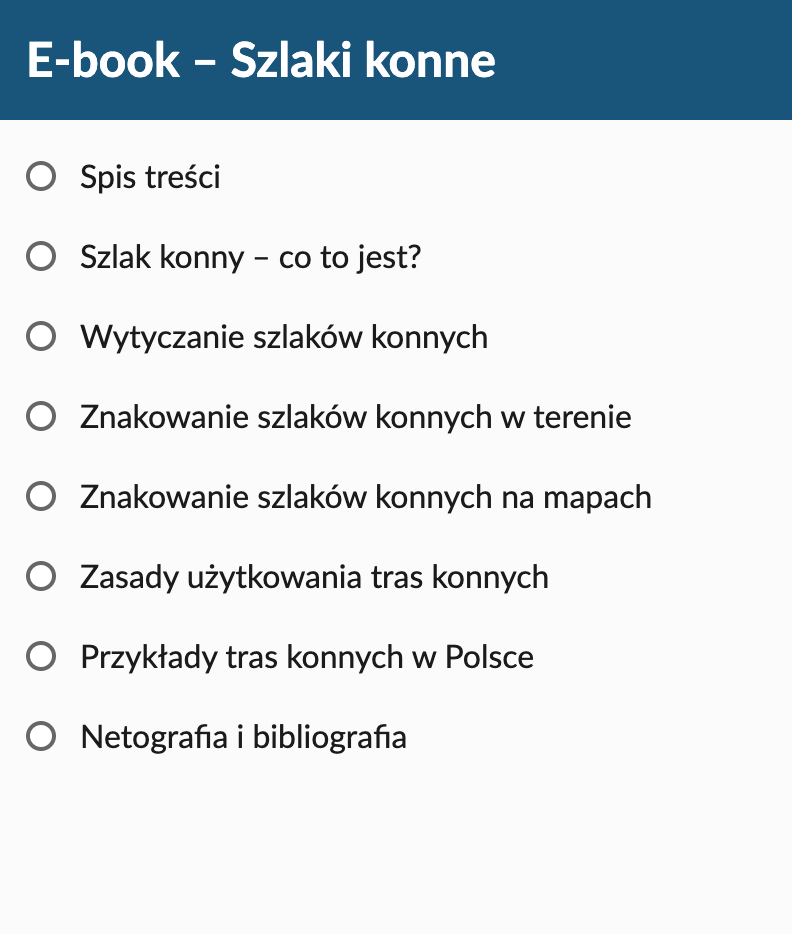Viewport: 792px width, 934px height.
Task: Open the 'Wytyczanie szlaków konnych' chapter text
Action: [284, 338]
